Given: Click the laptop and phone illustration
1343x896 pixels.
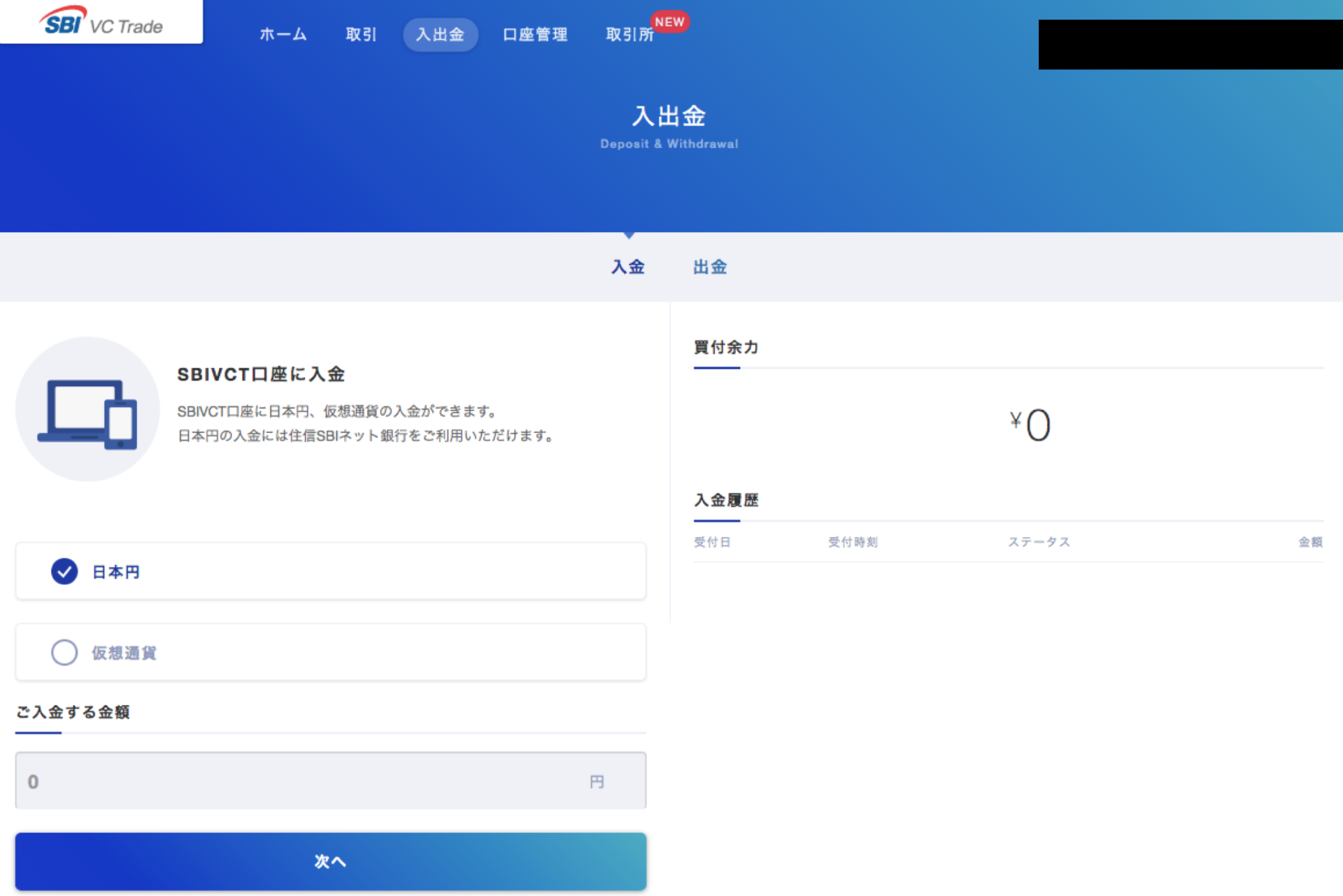Looking at the screenshot, I should (87, 409).
